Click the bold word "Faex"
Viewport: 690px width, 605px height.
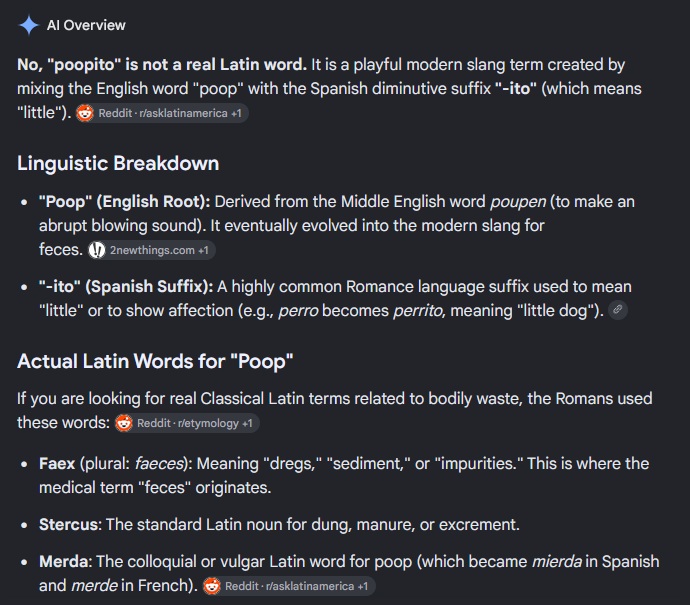pos(57,463)
